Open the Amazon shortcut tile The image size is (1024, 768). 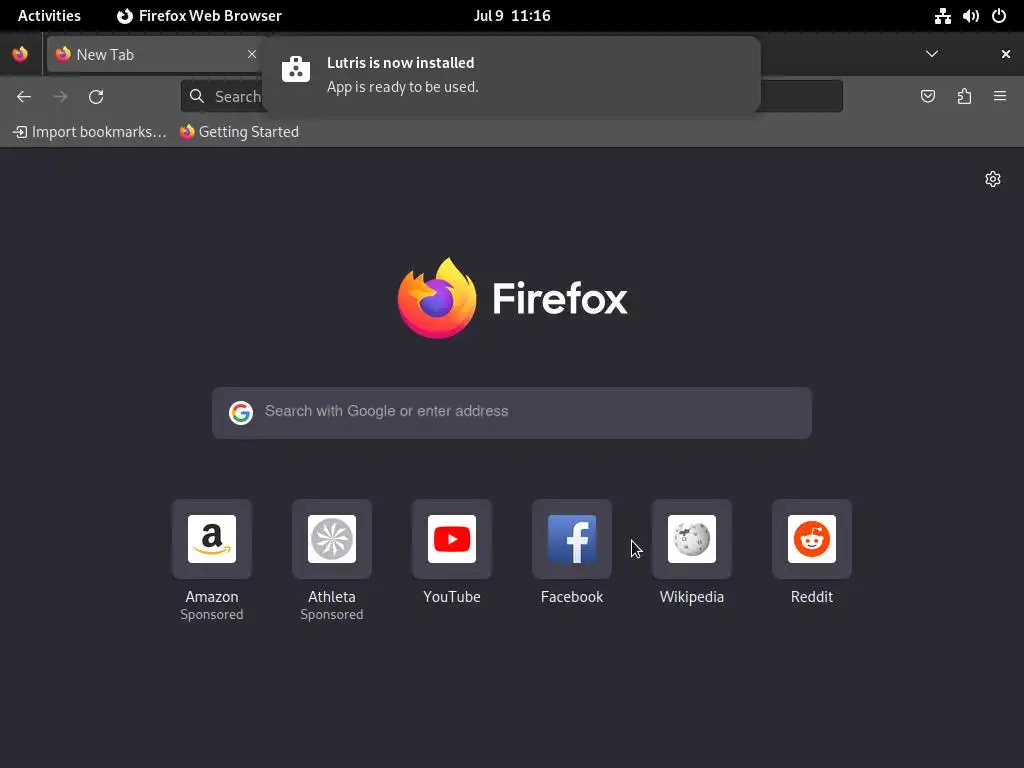pyautogui.click(x=212, y=539)
